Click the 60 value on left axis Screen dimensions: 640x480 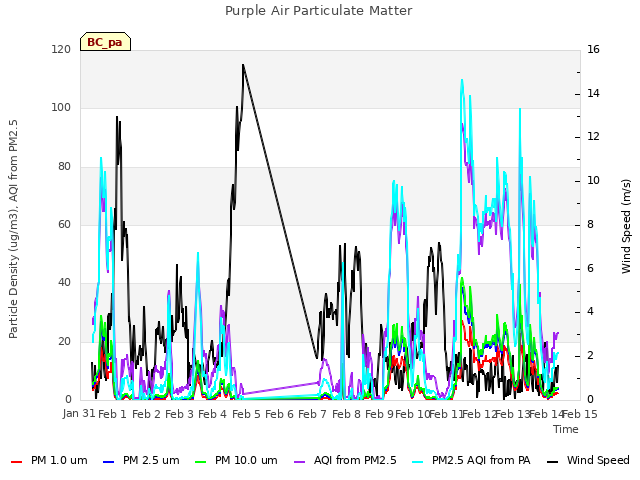pos(64,224)
